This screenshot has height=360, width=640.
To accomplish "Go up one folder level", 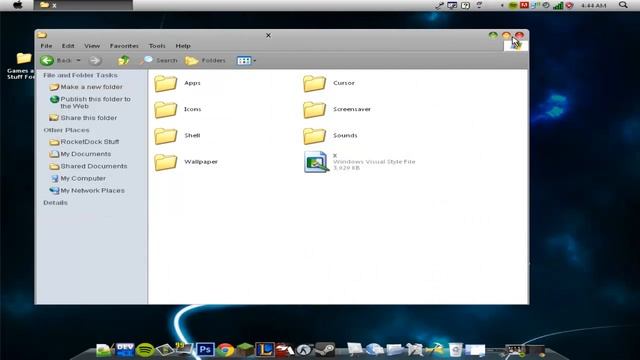I will tap(123, 60).
